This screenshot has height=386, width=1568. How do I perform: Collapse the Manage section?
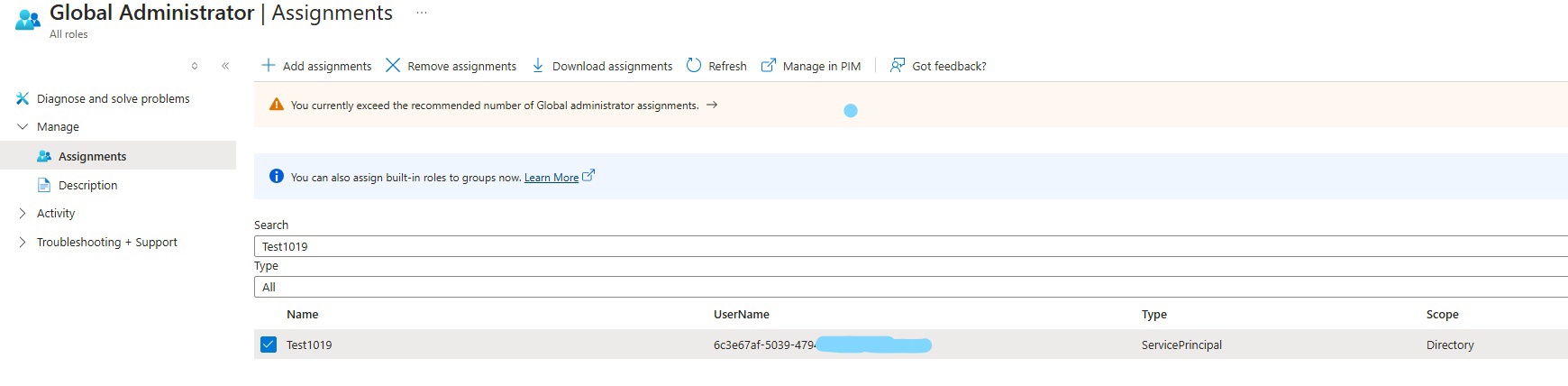coord(23,126)
